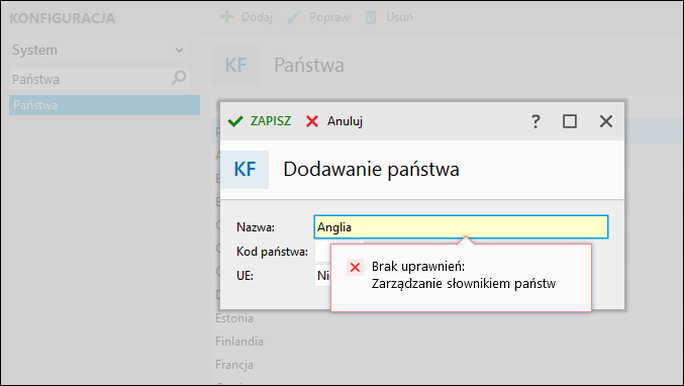Click the KF logo beside Państwa heading

pyautogui.click(x=236, y=65)
